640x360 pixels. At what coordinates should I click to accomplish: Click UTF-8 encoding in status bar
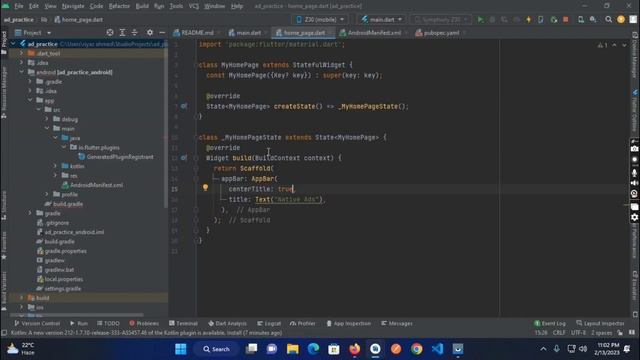pos(578,333)
